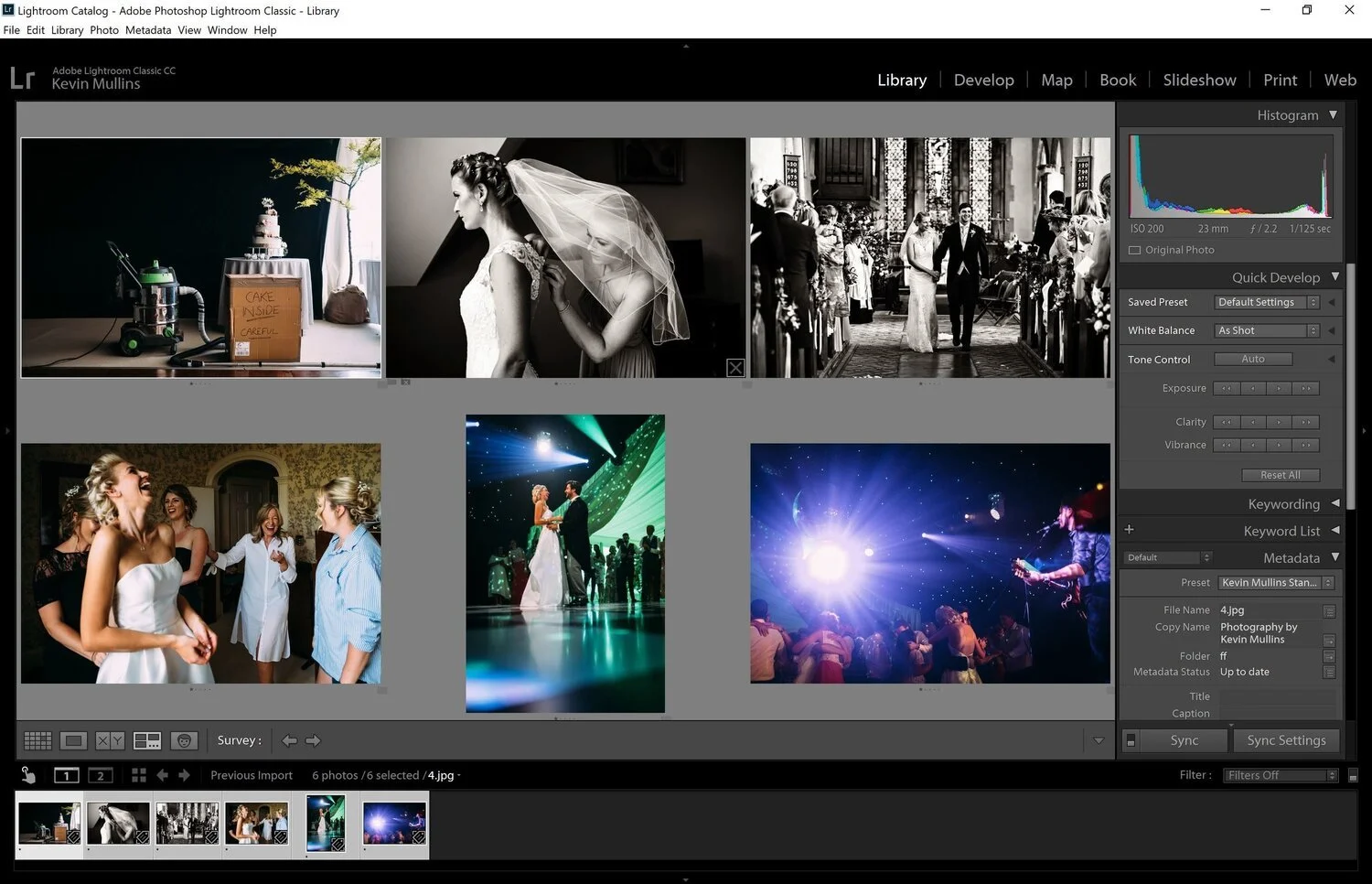Click Reset All in Quick Develop
Viewport: 1372px width, 884px height.
click(1281, 474)
